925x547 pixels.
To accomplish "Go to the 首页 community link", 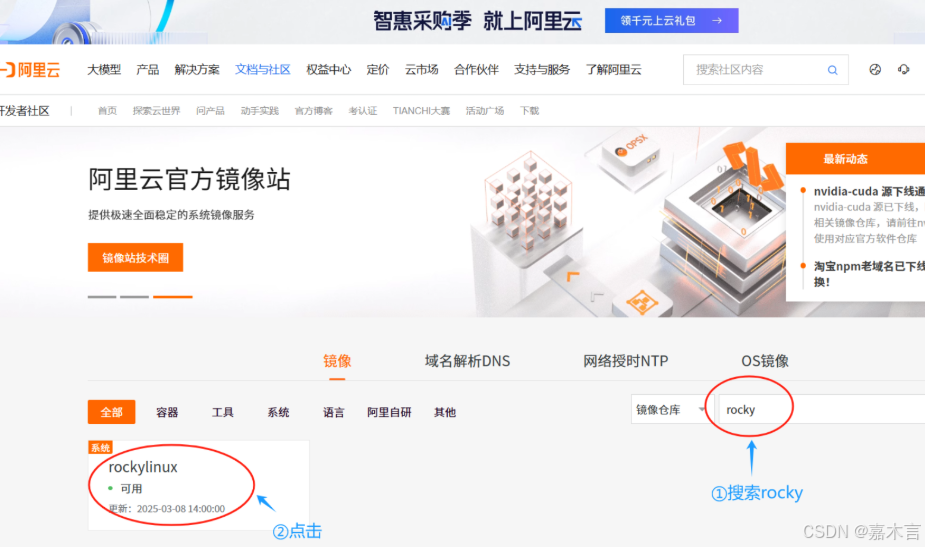I will click(107, 111).
